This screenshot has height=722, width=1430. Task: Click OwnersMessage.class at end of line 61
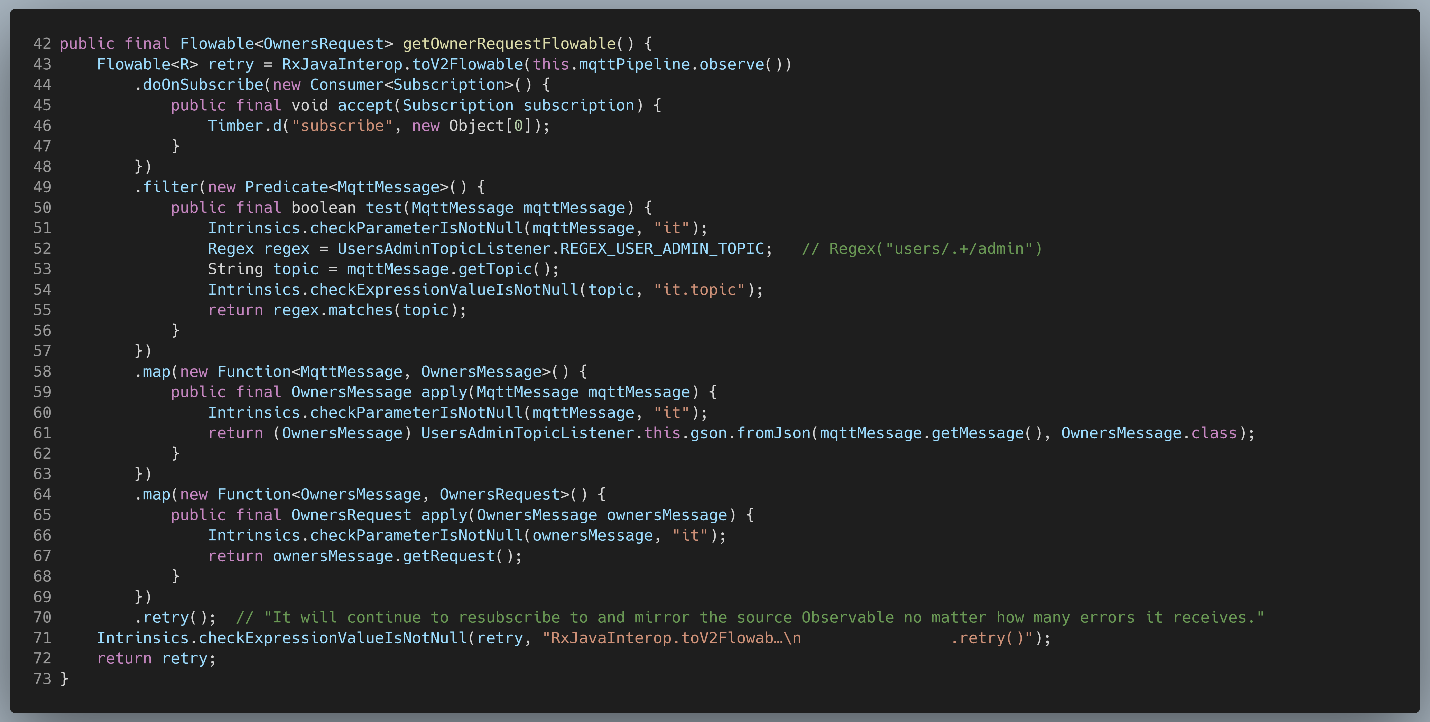[x=1150, y=433]
